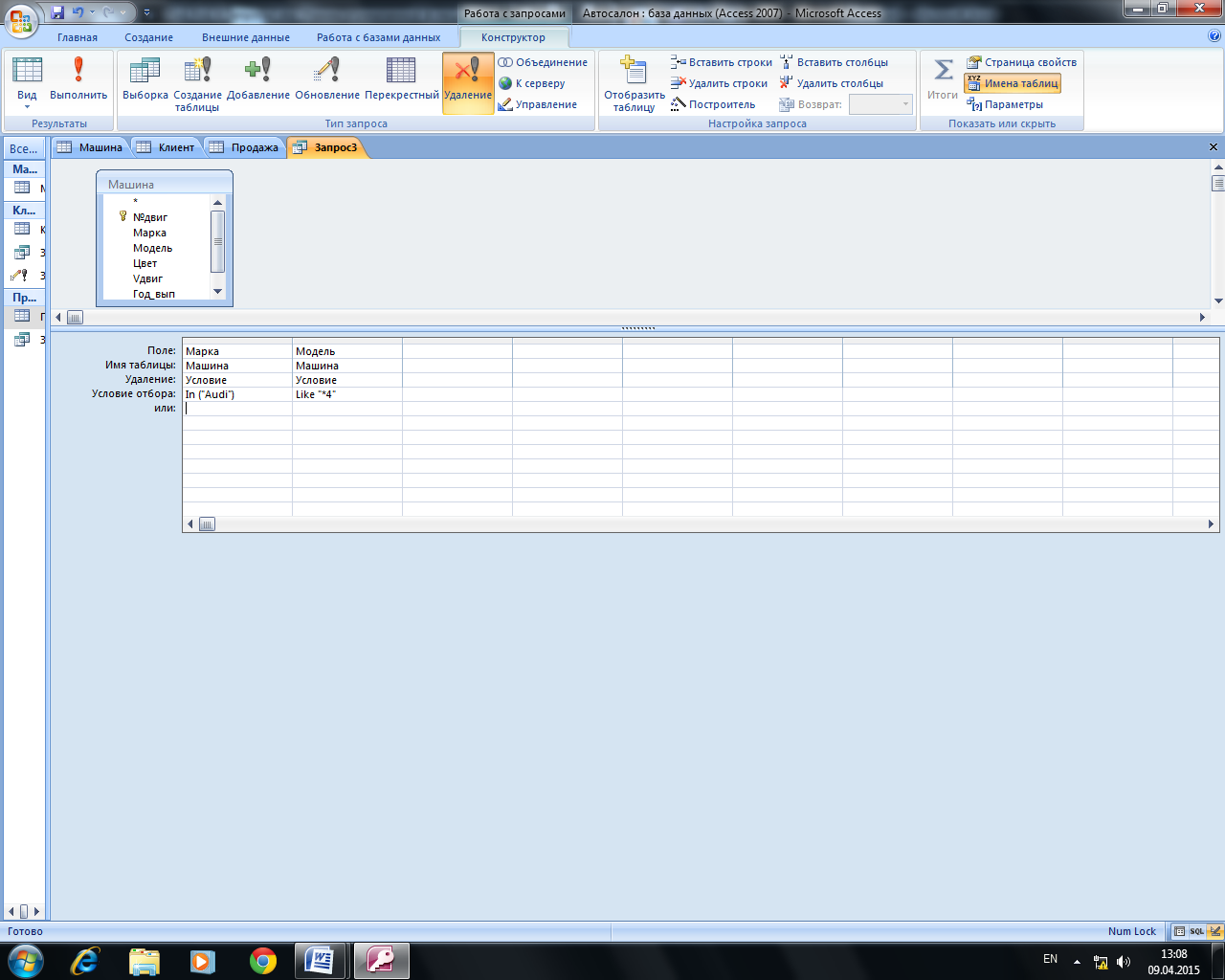The width and height of the screenshot is (1225, 980).
Task: Choose Создание таблицы query type
Action: [x=197, y=83]
